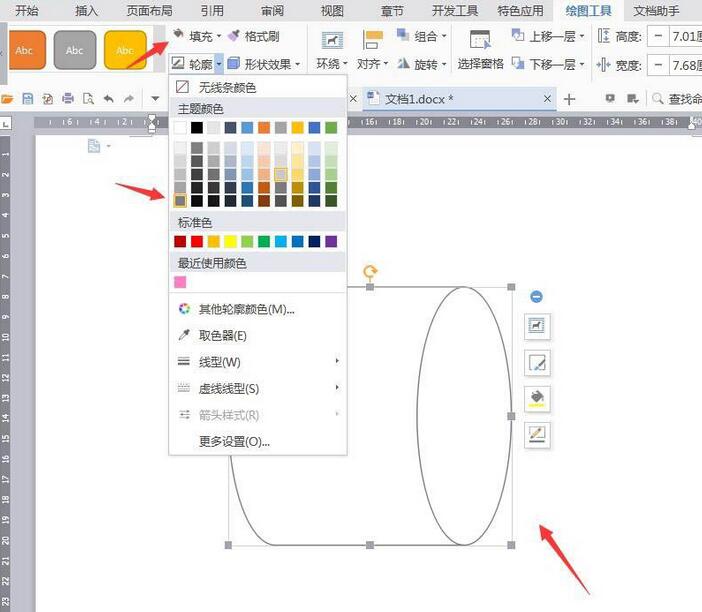Collapse the Outline (轮廓) dropdown arrow
The image size is (702, 612).
click(x=219, y=64)
